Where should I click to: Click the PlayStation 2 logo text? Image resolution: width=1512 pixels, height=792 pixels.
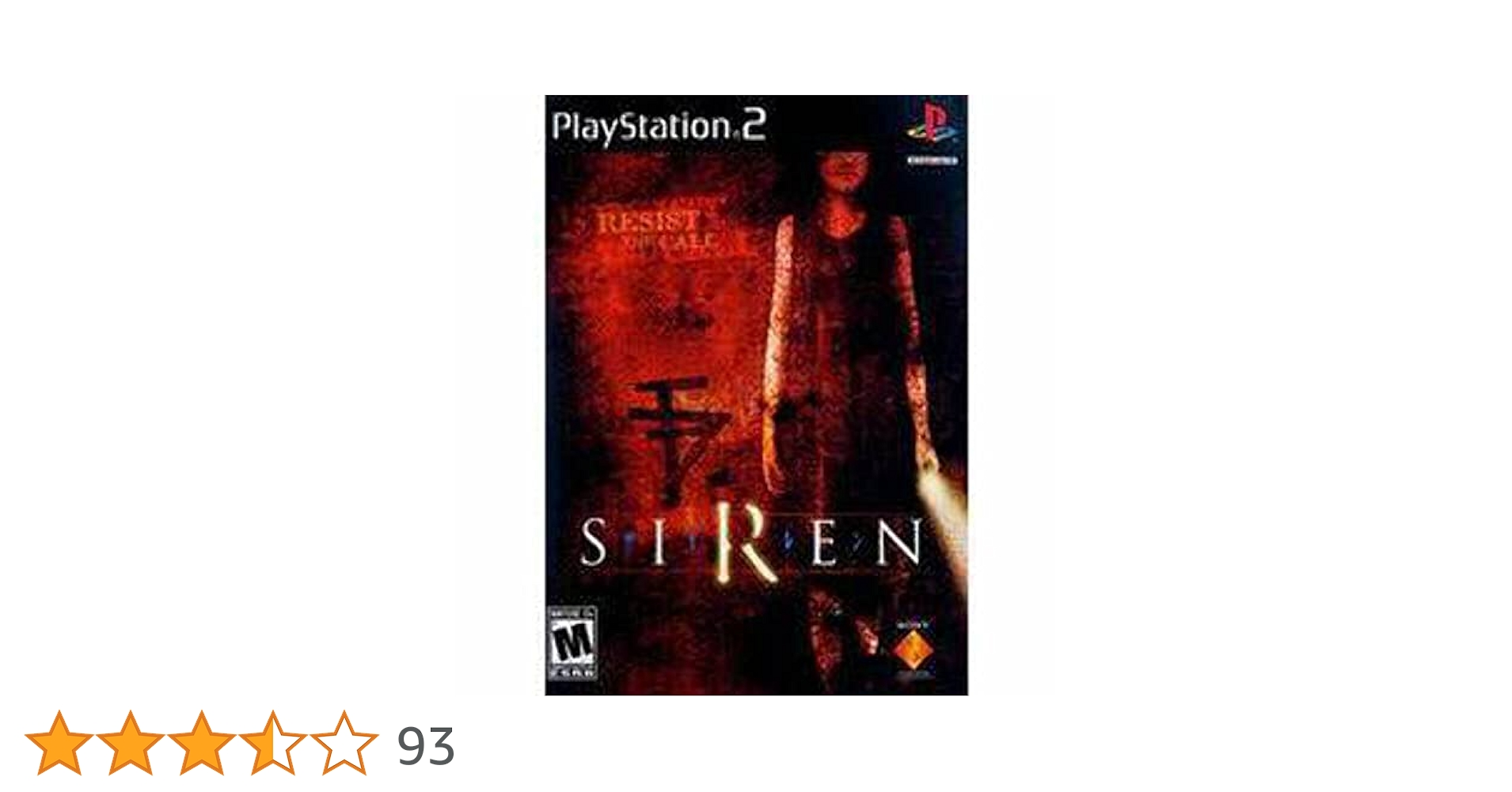click(x=659, y=127)
